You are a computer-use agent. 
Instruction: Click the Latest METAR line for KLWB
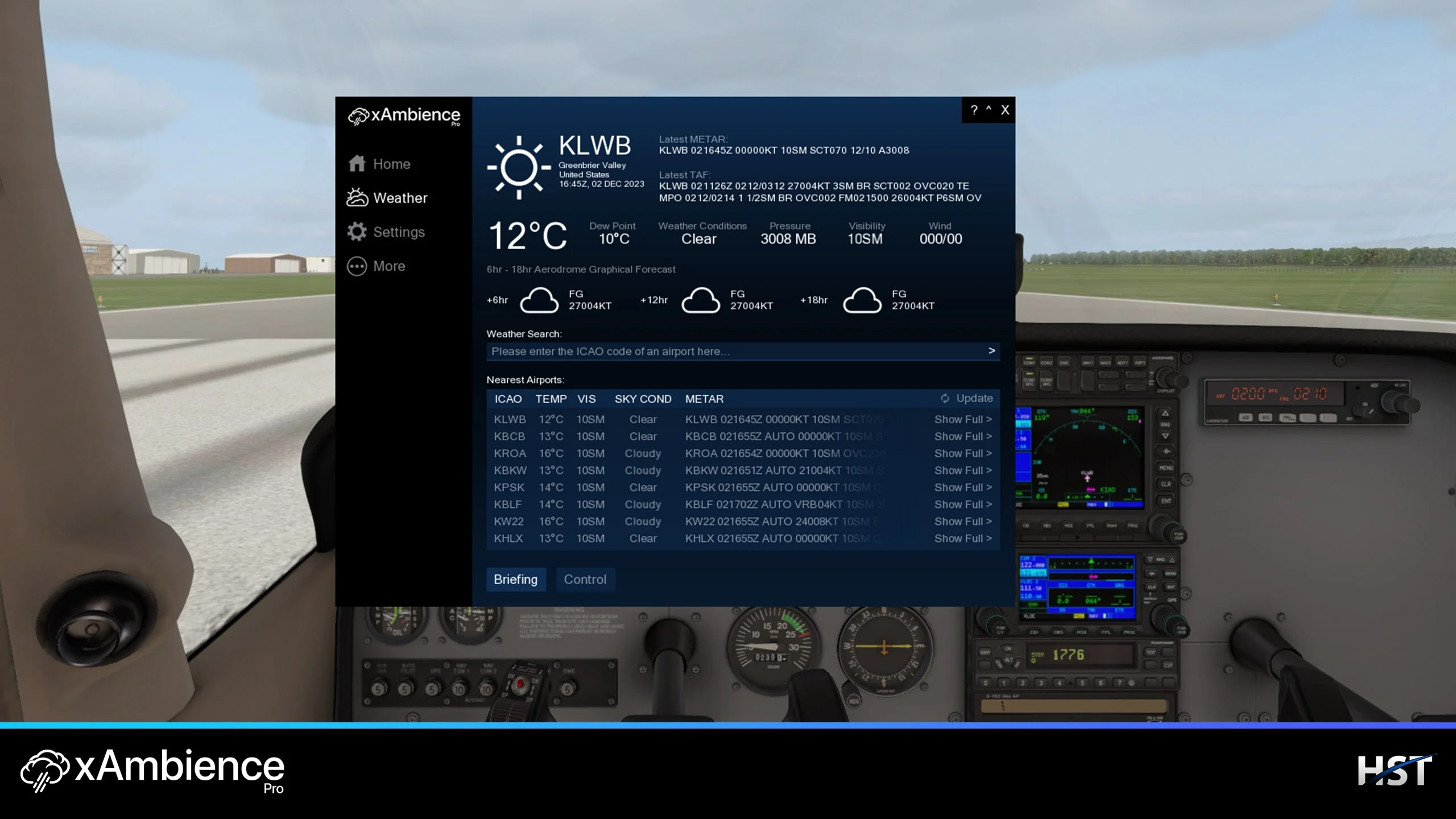tap(784, 151)
